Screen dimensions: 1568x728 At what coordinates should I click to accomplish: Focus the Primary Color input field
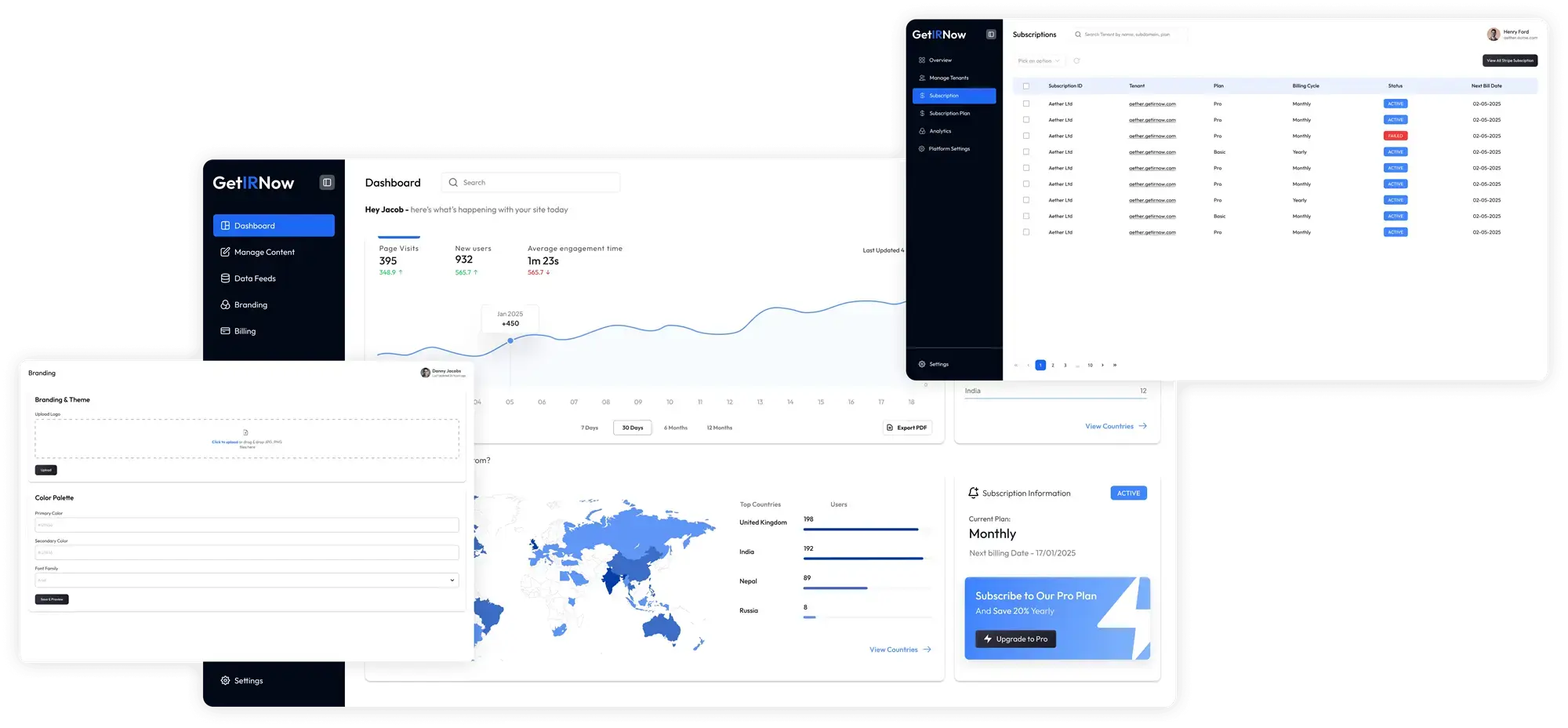[x=247, y=525]
